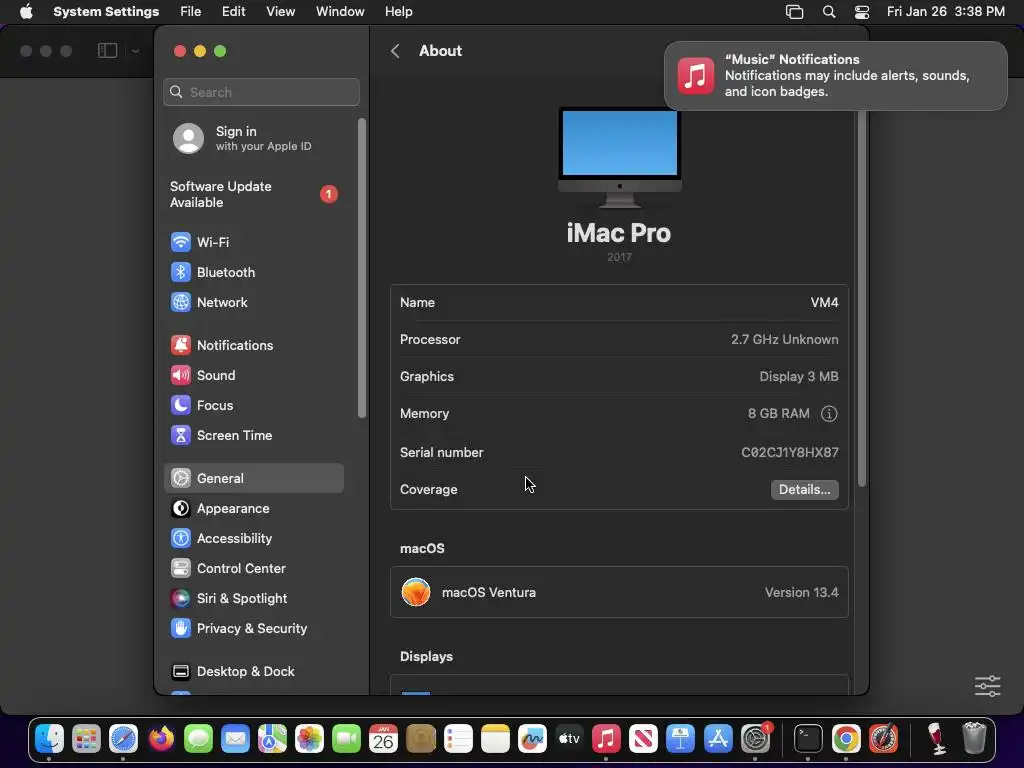The height and width of the screenshot is (768, 1024).
Task: Open Screen Time settings
Action: coord(253,436)
